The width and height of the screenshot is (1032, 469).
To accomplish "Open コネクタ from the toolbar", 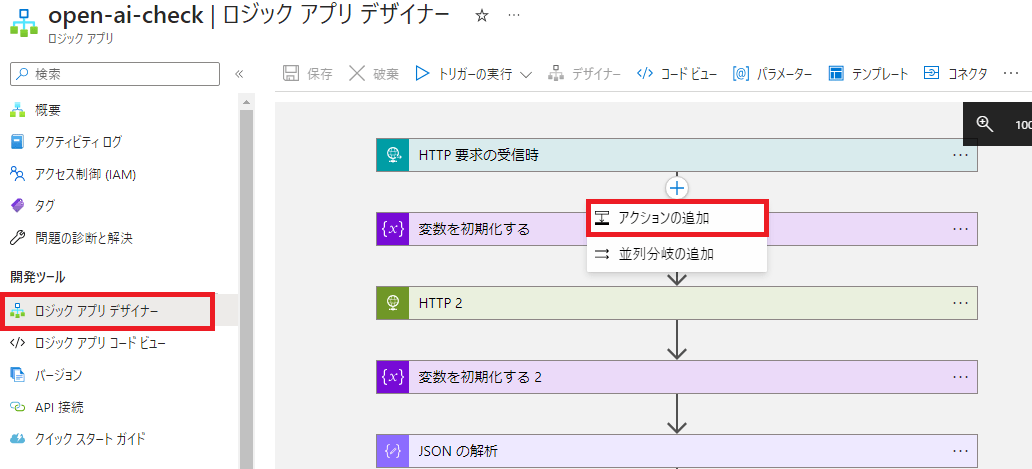I will (955, 74).
